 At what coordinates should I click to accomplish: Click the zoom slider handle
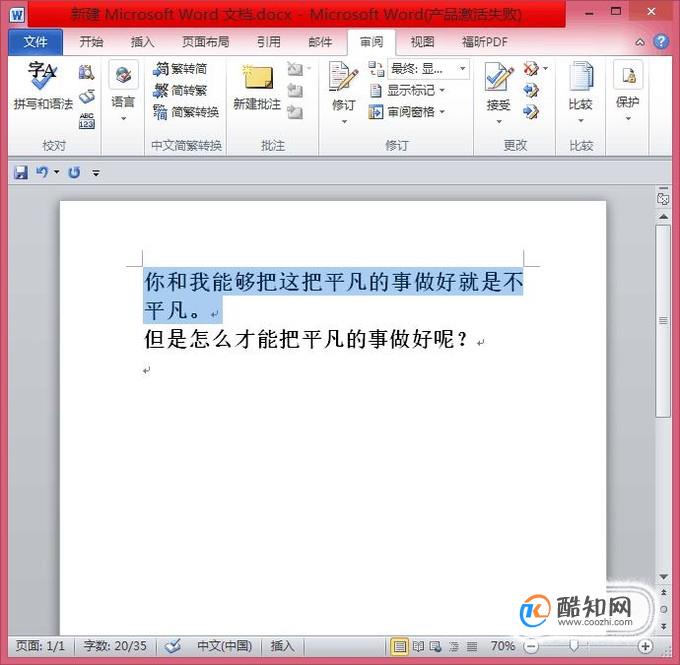(x=574, y=646)
